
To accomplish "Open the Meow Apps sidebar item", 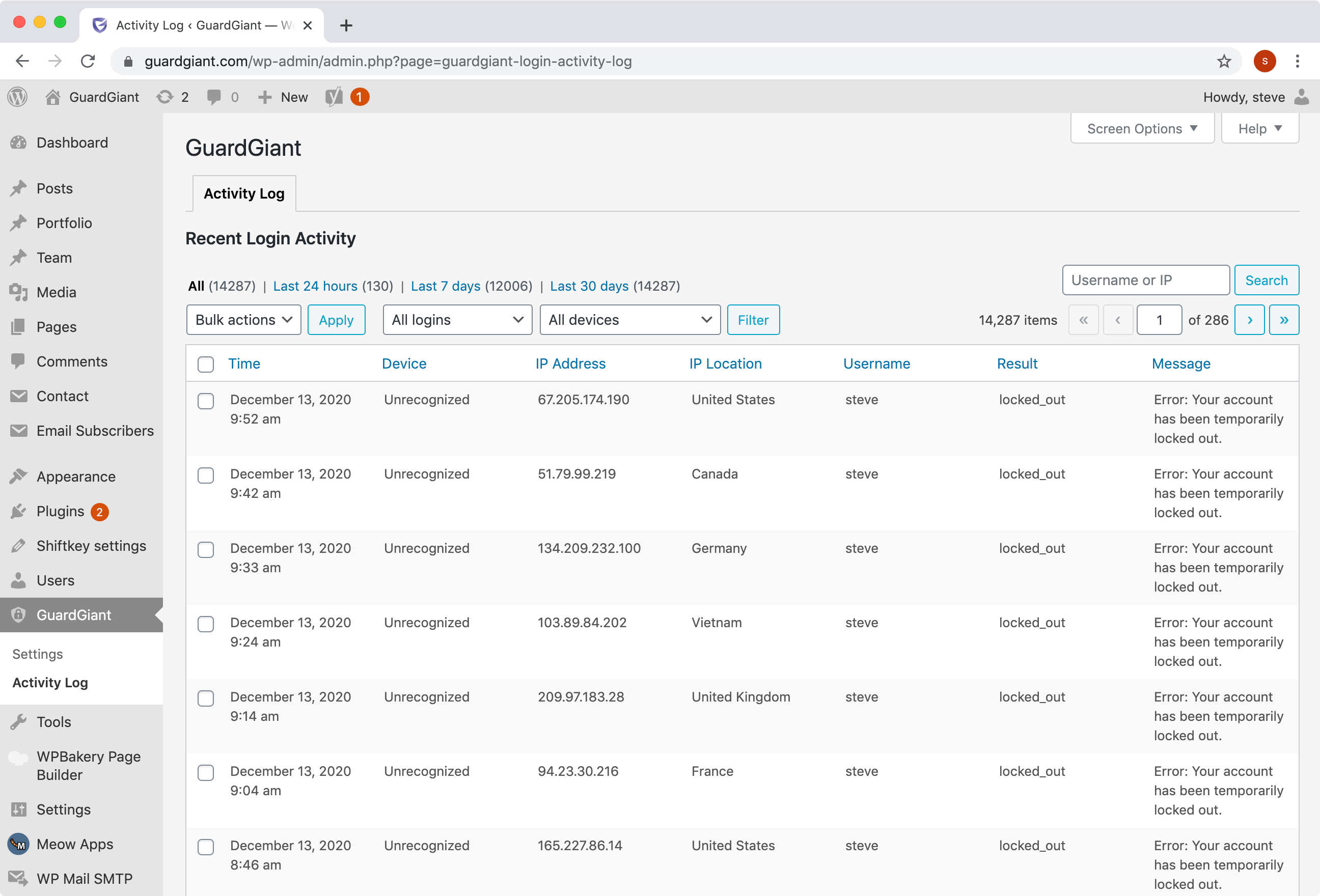I will 81,845.
